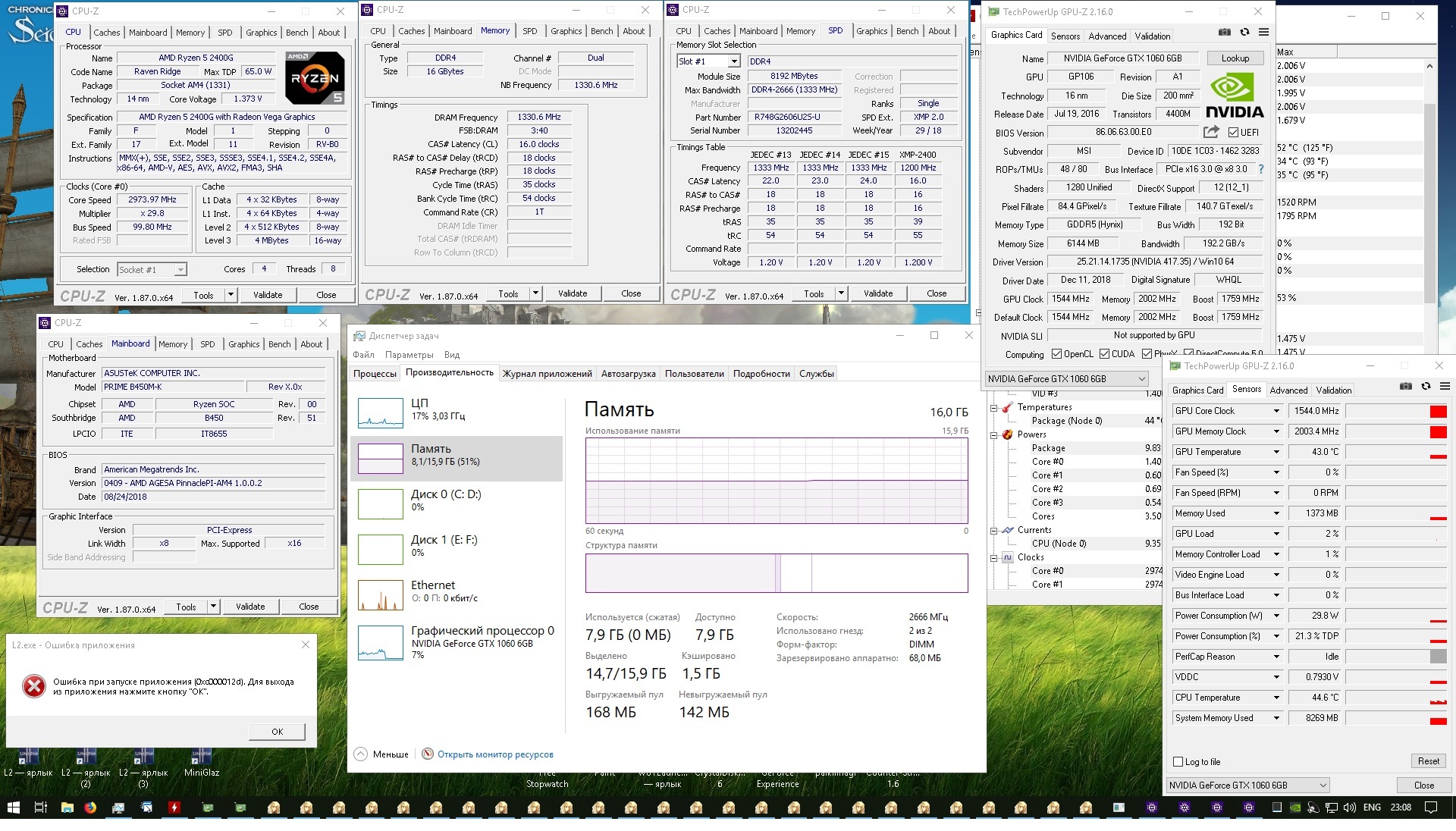The width and height of the screenshot is (1456, 831).
Task: Click scrollbar up arrow in sensor Max column window
Action: 1429,66
